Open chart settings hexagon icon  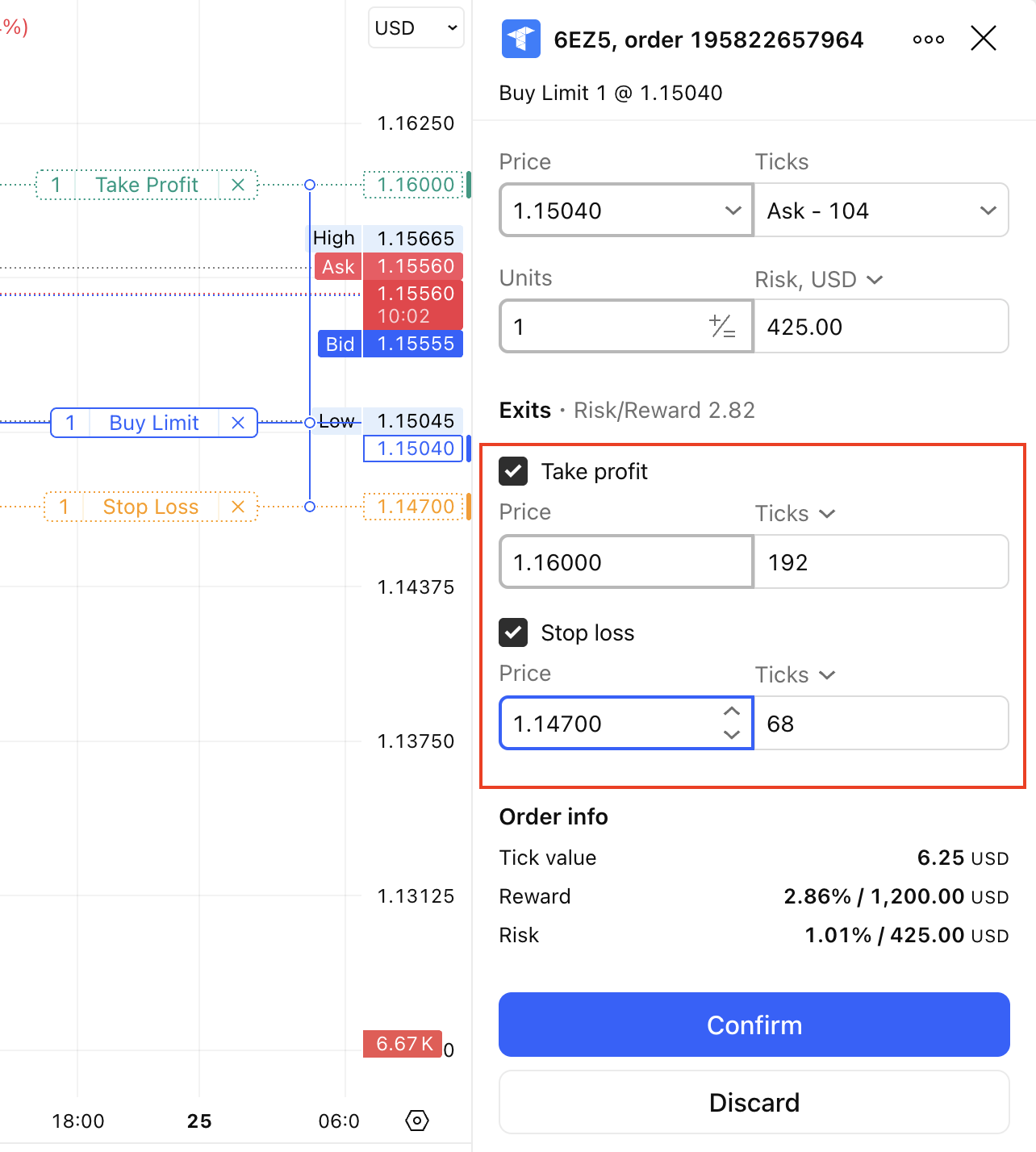point(417,1121)
